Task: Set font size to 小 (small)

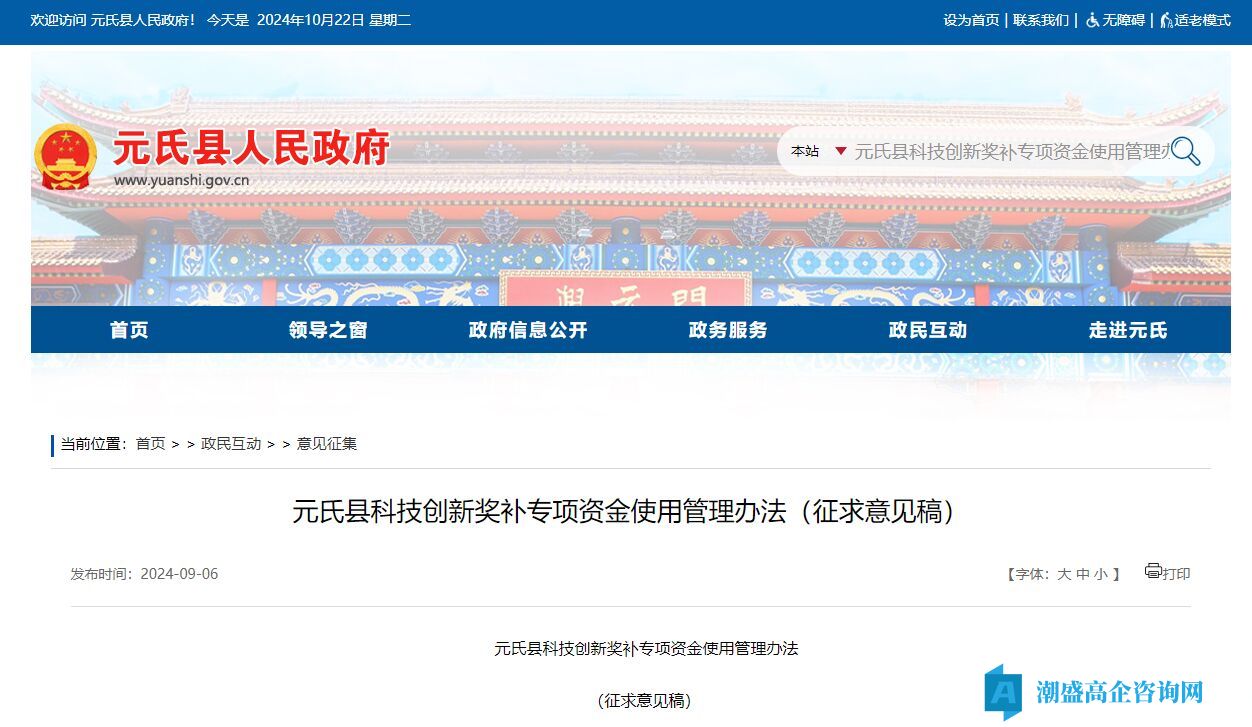Action: 1100,574
